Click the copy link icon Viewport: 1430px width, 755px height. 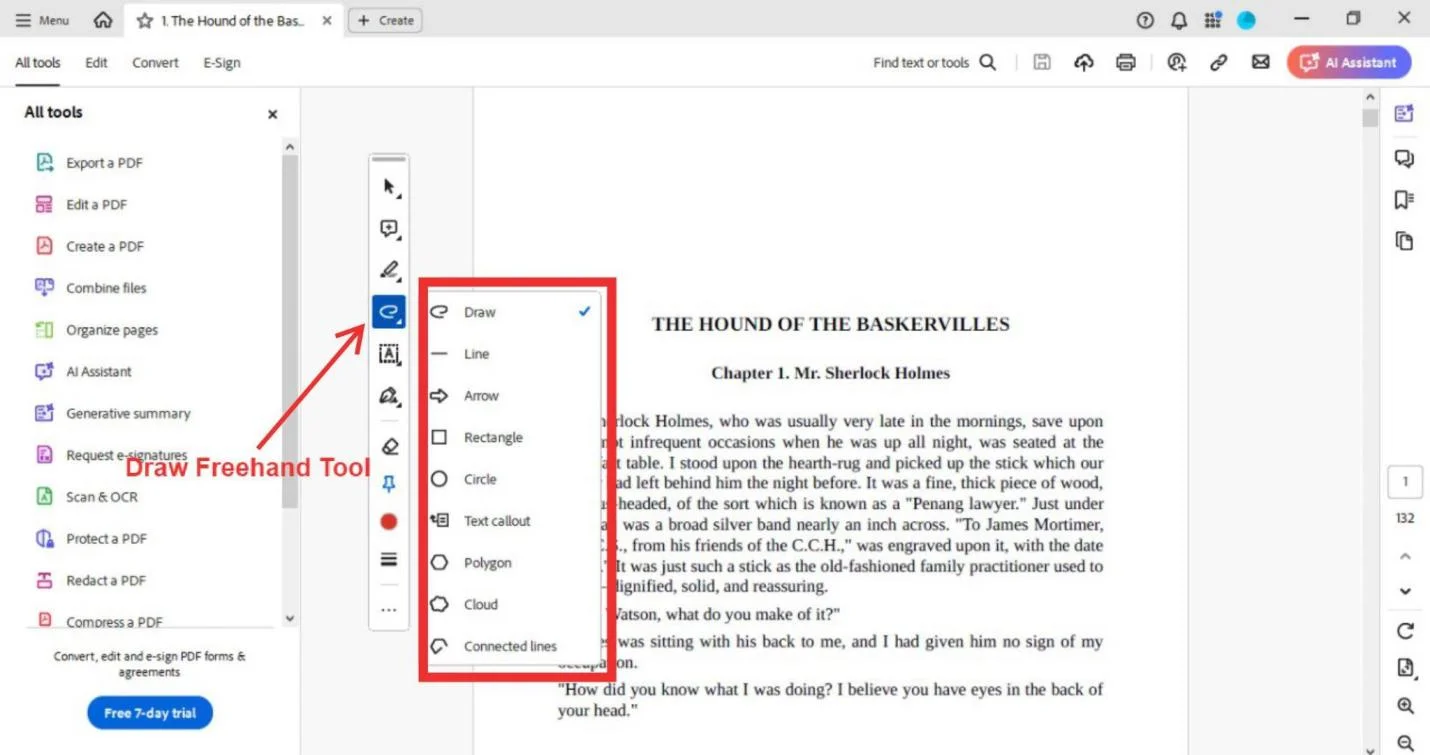click(x=1218, y=62)
